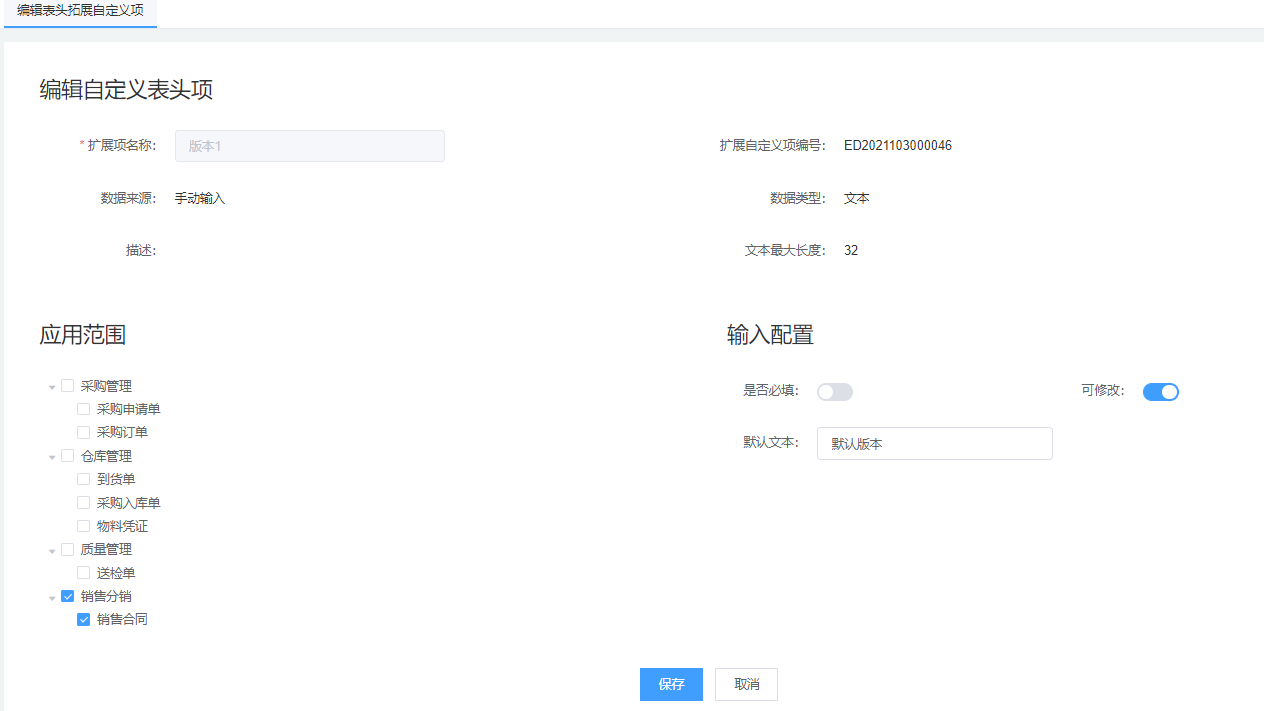Check the 物料凭证 checkbox
This screenshot has width=1264, height=711.
coord(84,526)
